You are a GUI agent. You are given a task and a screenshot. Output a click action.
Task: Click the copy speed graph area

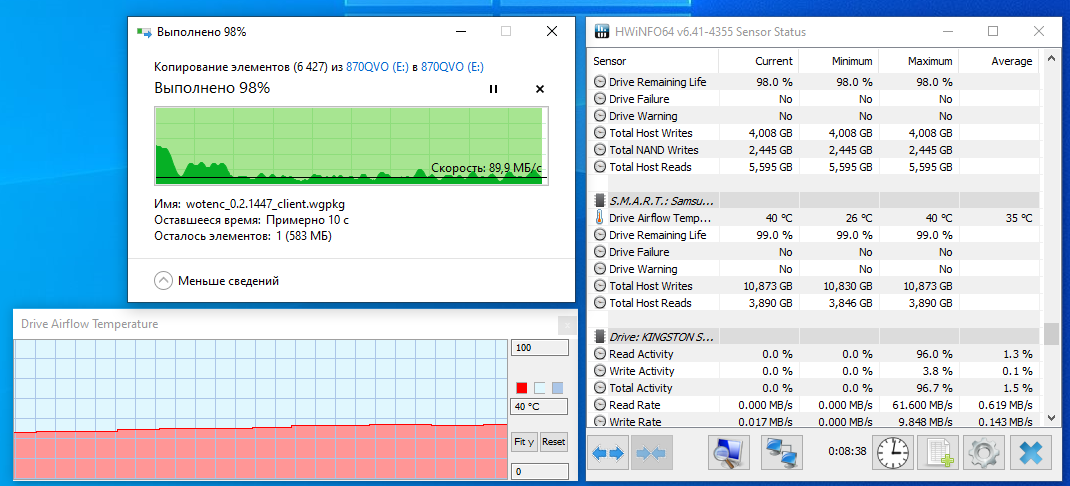coord(351,145)
